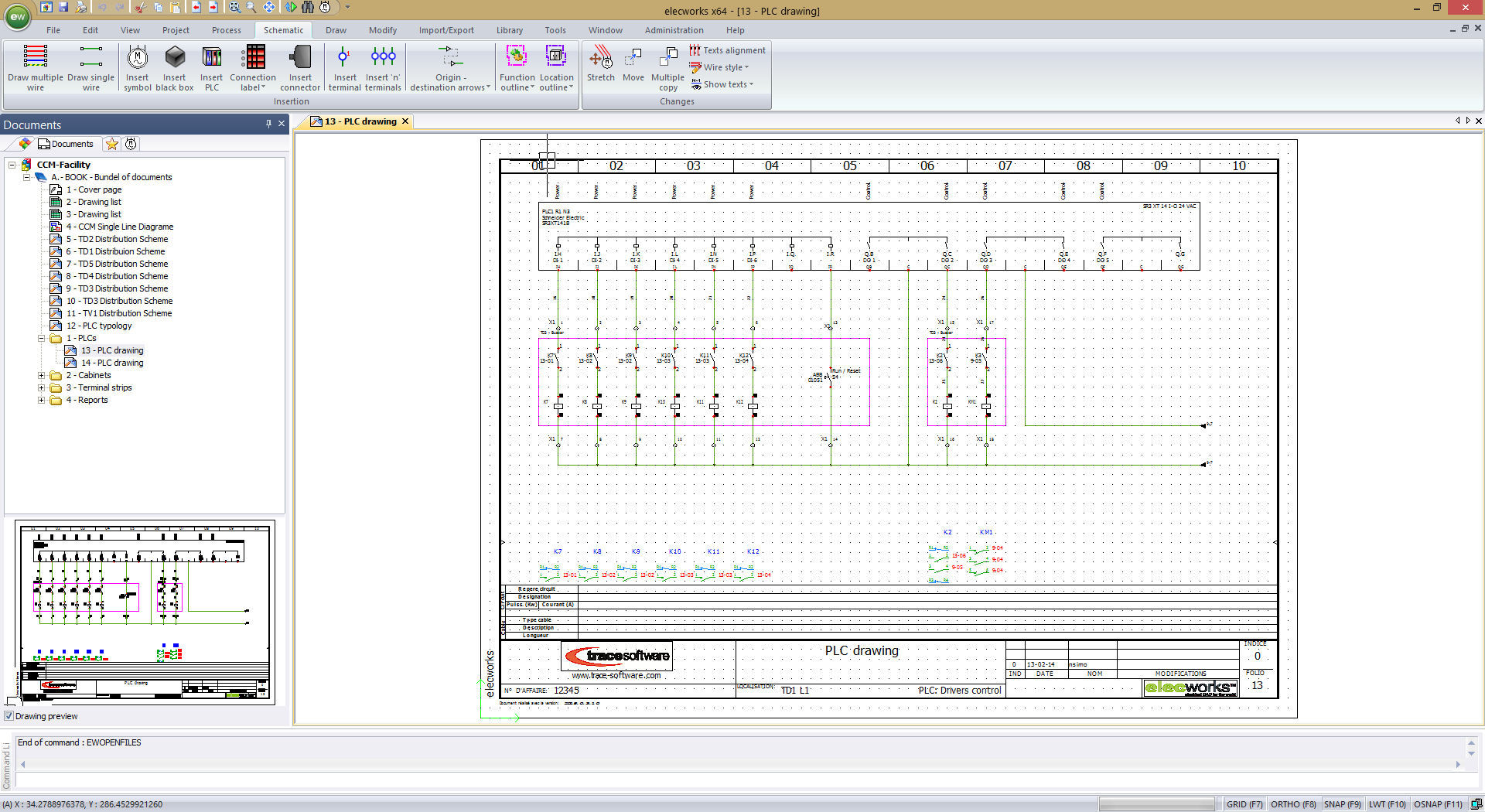Select 4 - CCM Single Line Diagrame
Screen dimensions: 1485x812
click(120, 227)
